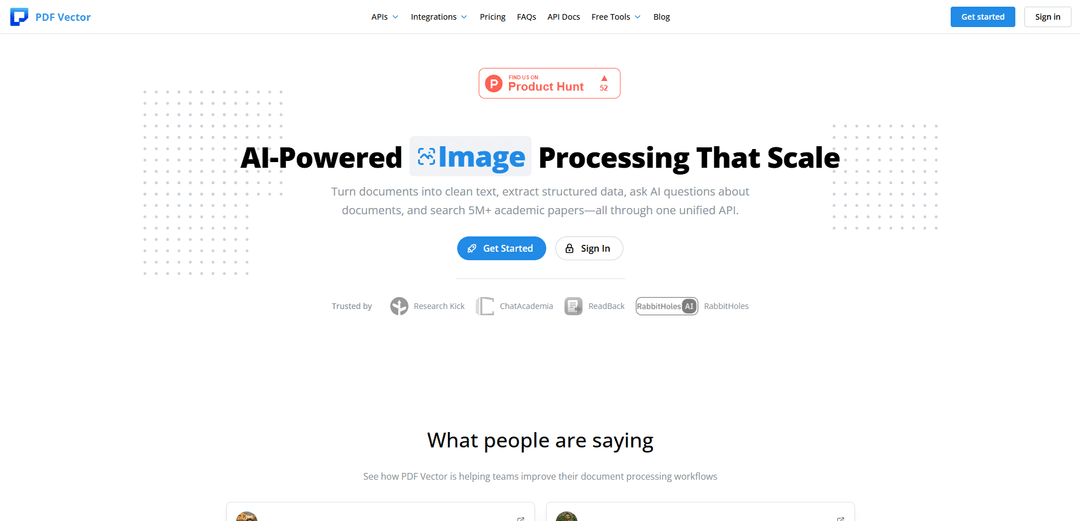Expand the Integrations dropdown menu
Viewport: 1080px width, 521px height.
pos(439,17)
